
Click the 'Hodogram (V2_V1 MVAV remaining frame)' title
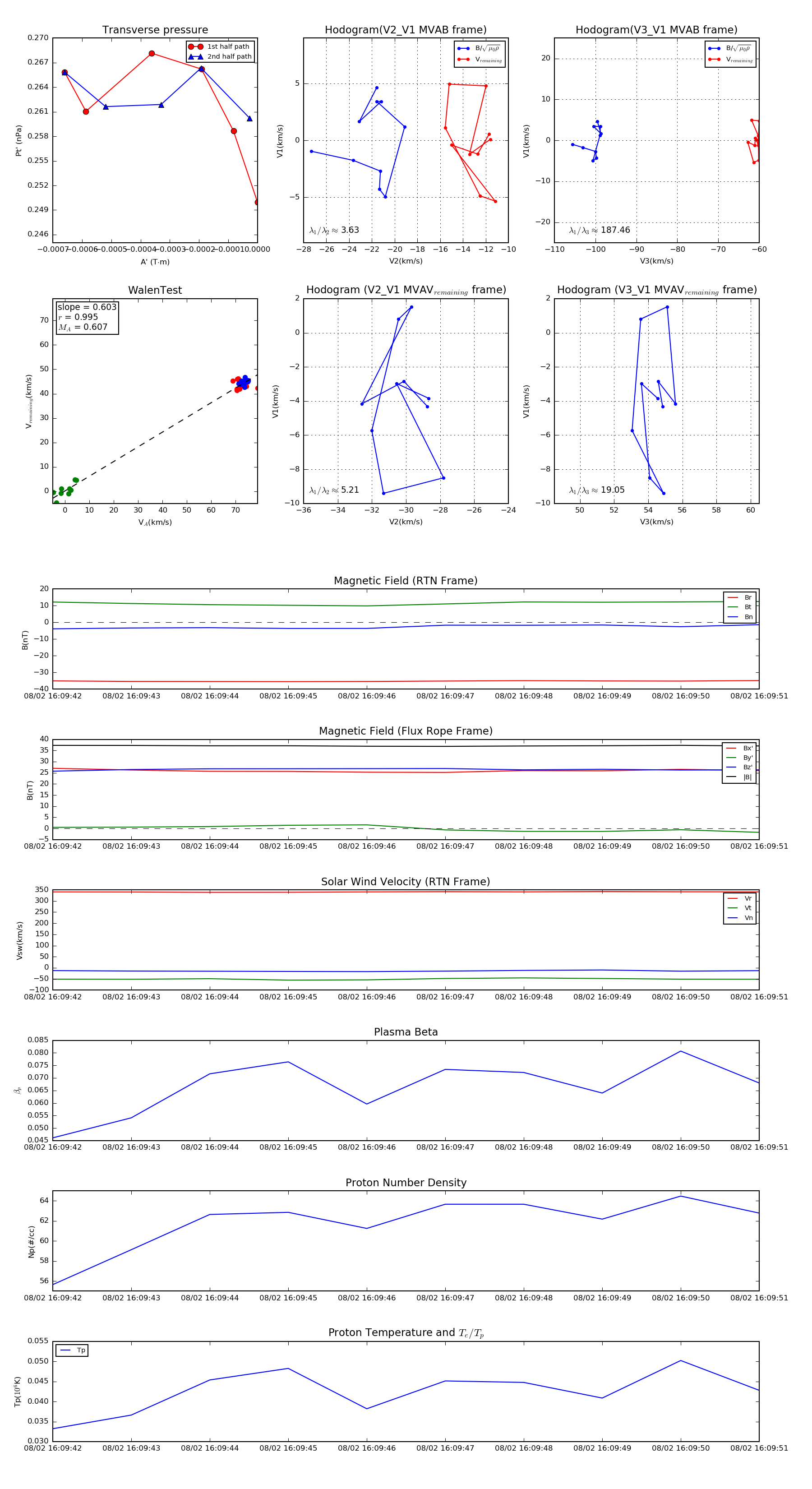406,290
